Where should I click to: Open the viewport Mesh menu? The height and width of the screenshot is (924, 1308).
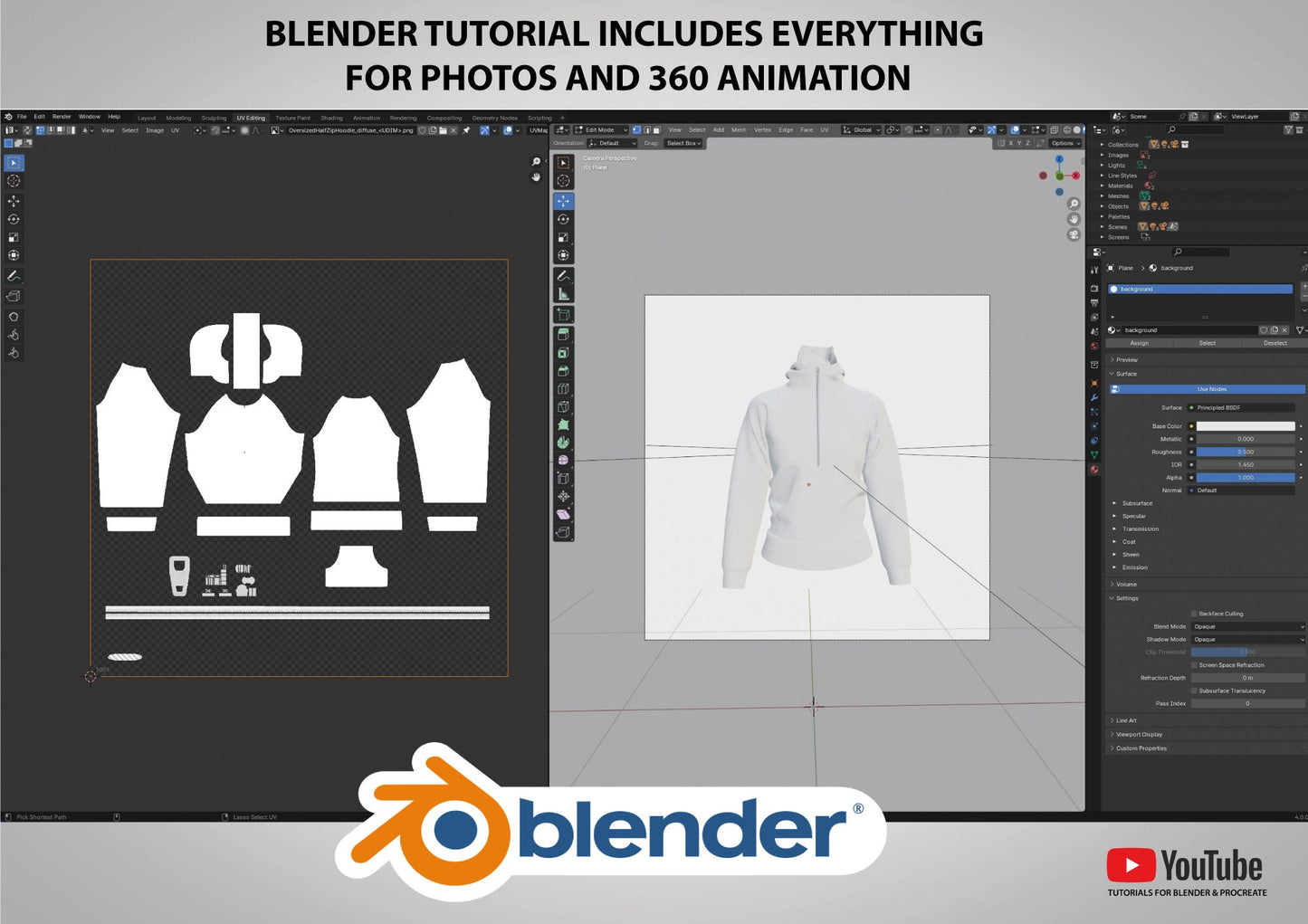point(739,130)
